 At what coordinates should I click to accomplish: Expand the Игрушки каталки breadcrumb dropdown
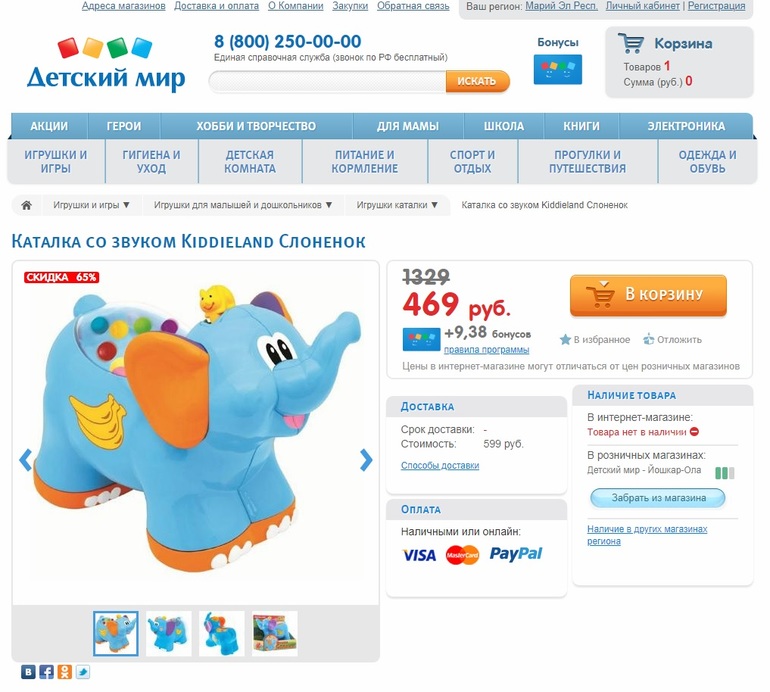coord(397,205)
